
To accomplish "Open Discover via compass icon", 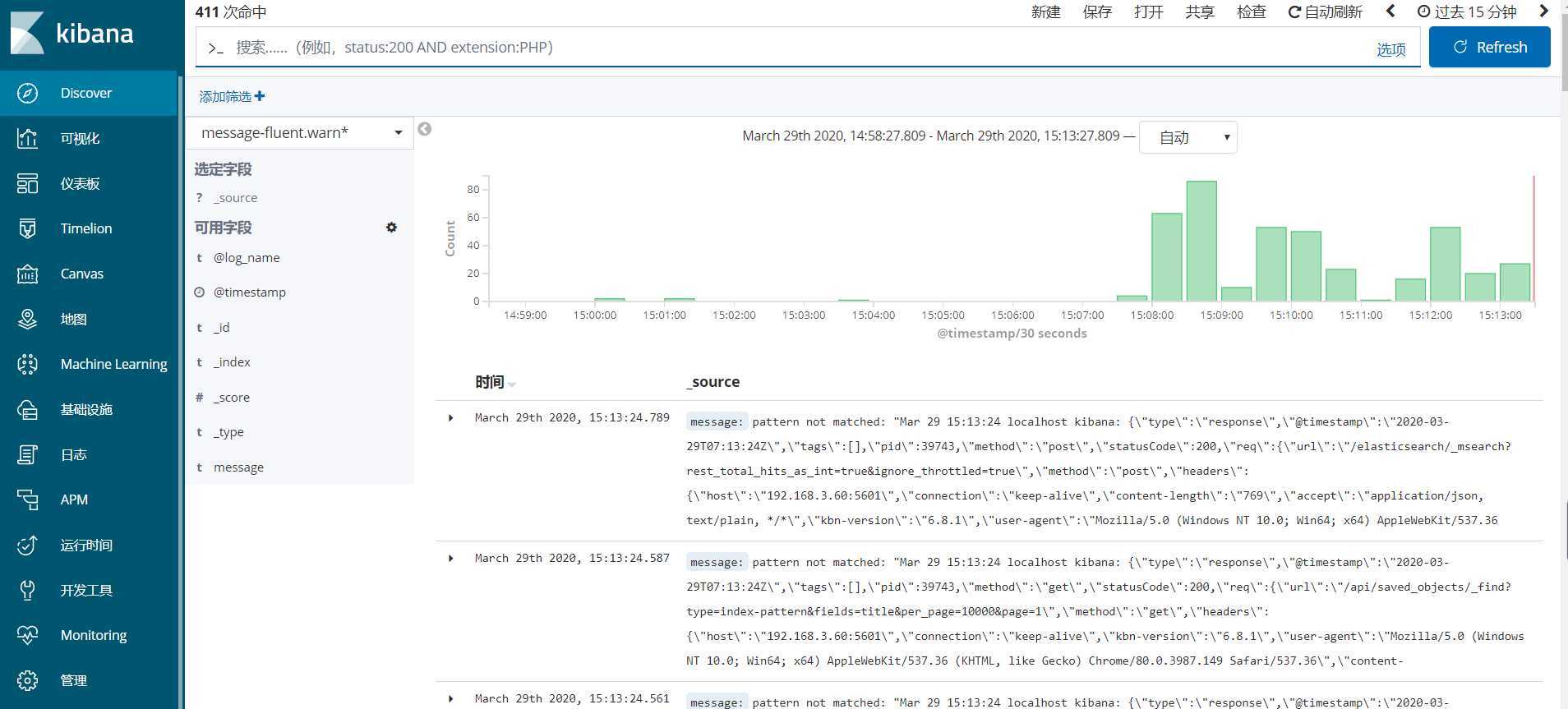I will 27,93.
